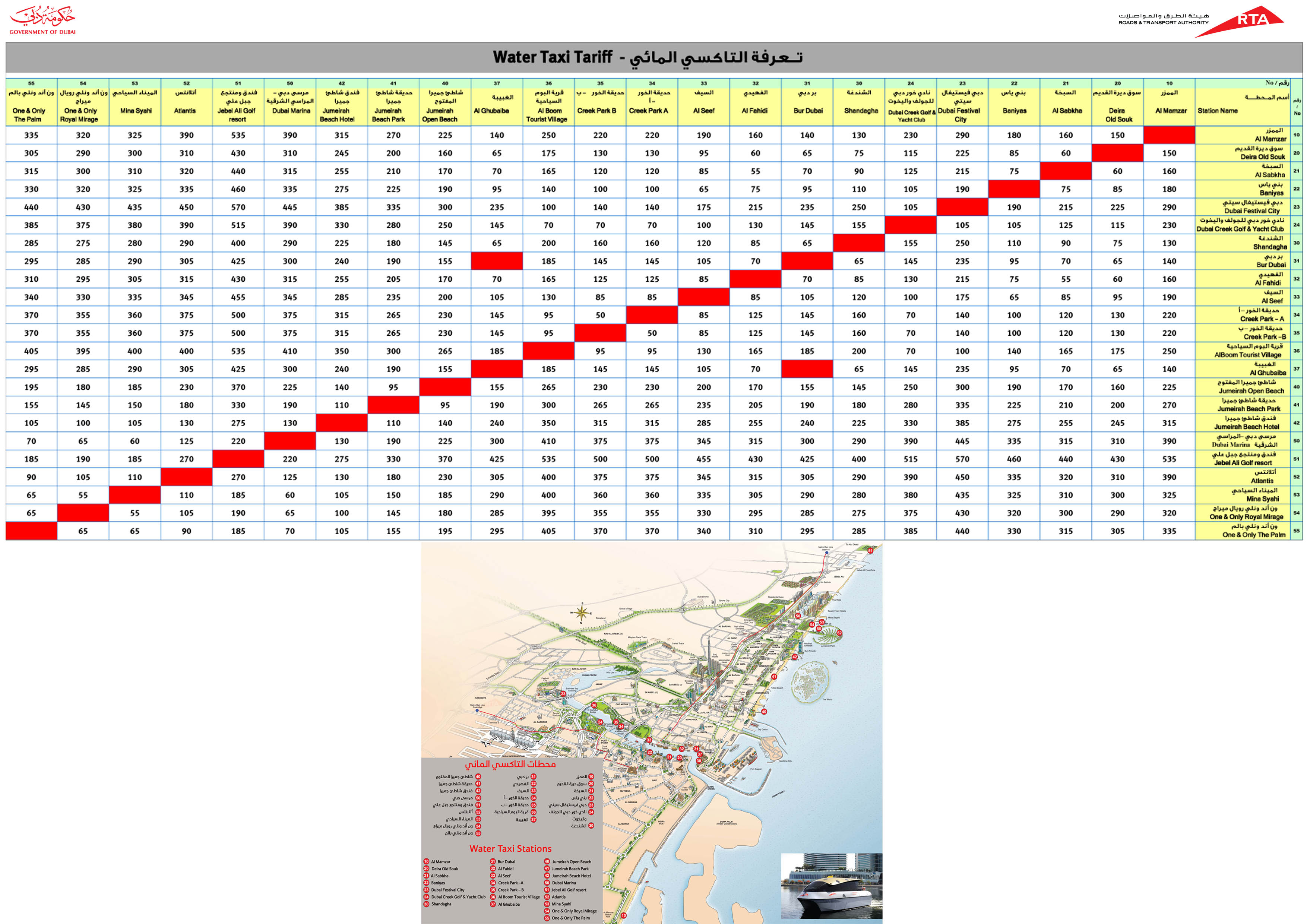The height and width of the screenshot is (924, 1307).
Task: Click the Deira Palm label on the map
Action: (727, 823)
